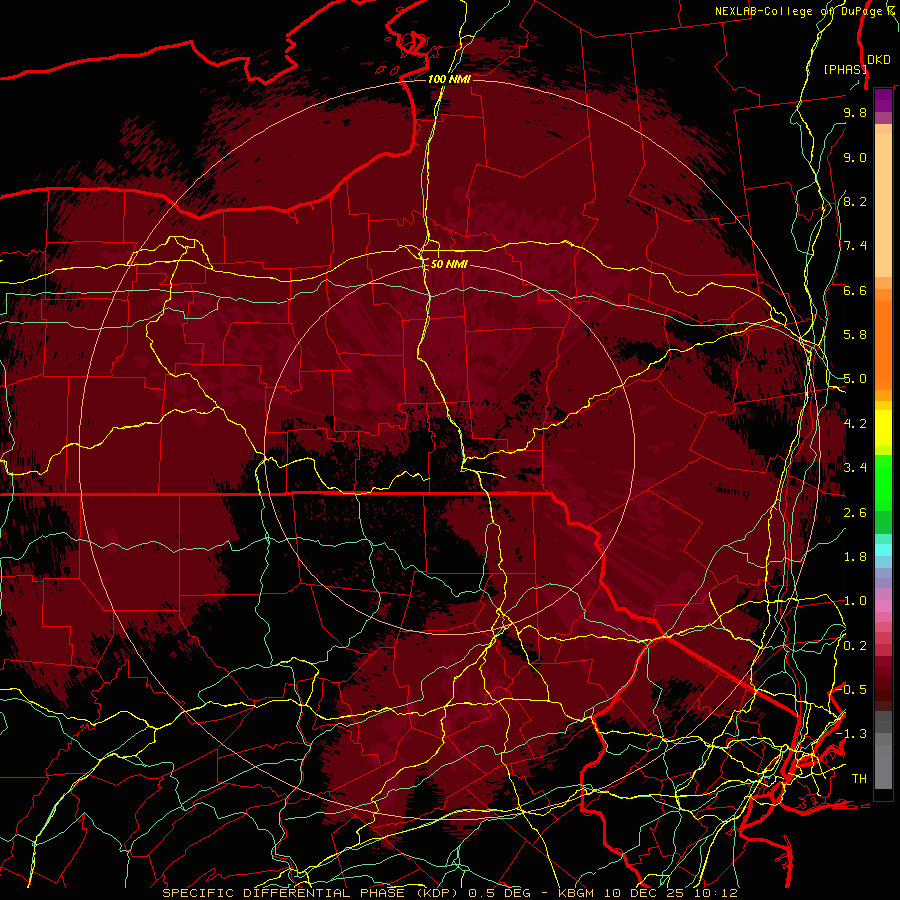Click the TH label at the legend bottom

[x=859, y=779]
